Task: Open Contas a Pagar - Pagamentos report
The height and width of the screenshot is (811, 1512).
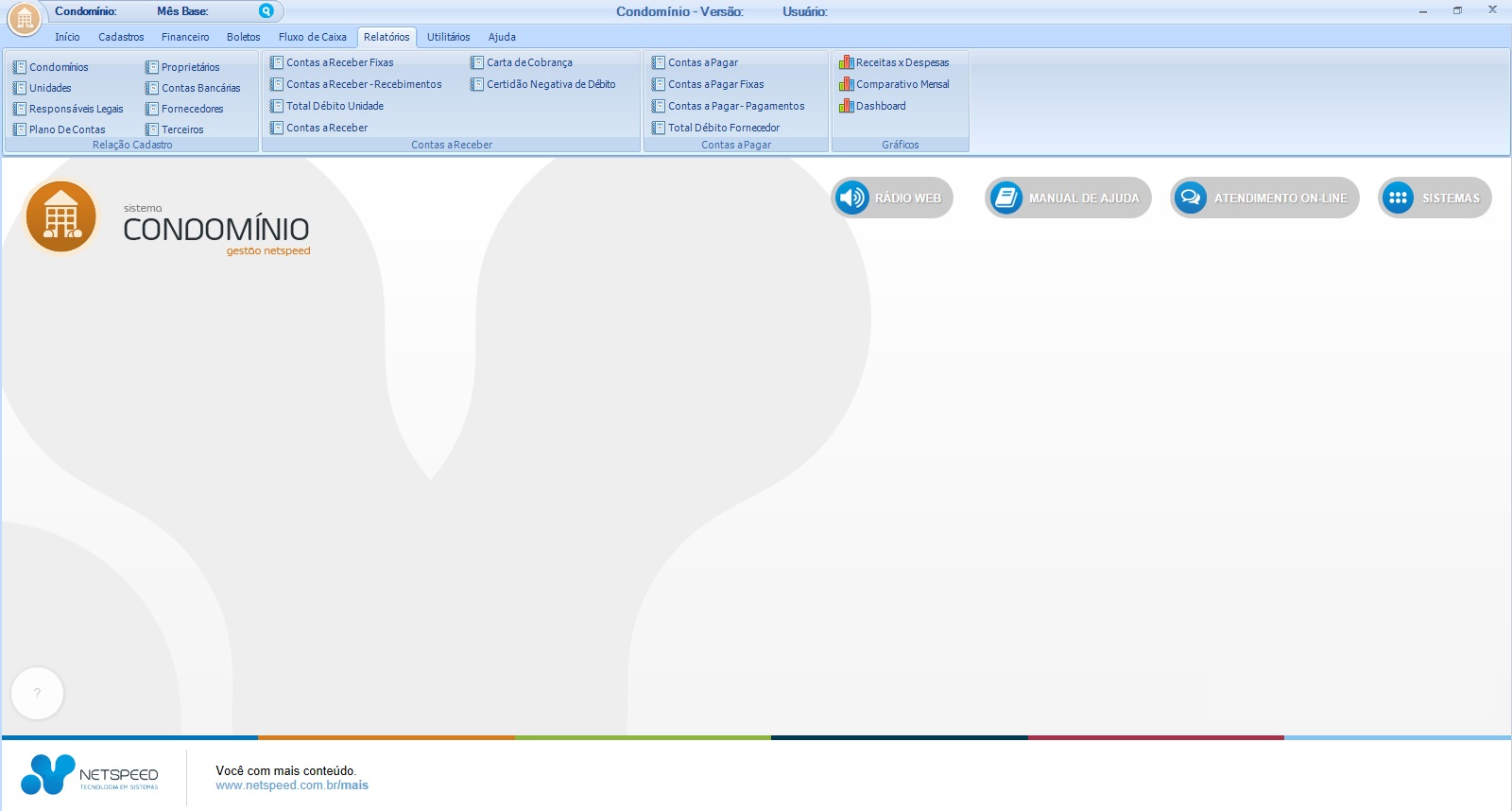Action: tap(729, 106)
